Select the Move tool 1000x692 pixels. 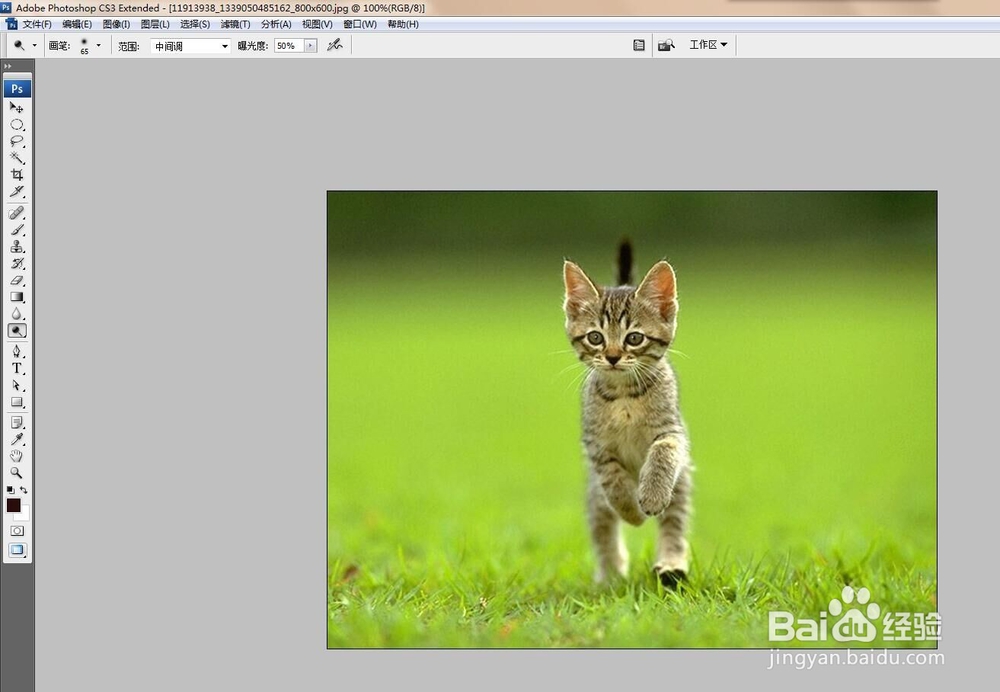pyautogui.click(x=17, y=107)
